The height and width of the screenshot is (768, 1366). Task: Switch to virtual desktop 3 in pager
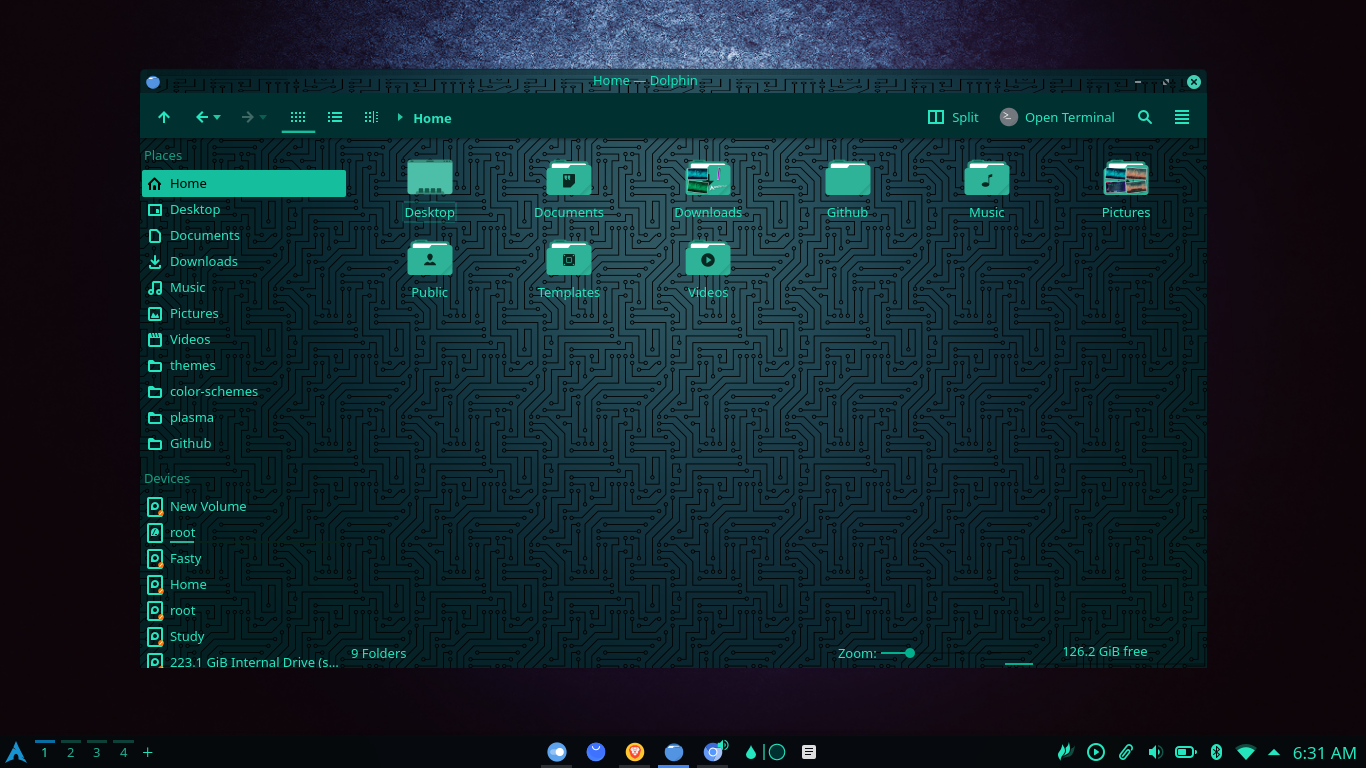(97, 751)
